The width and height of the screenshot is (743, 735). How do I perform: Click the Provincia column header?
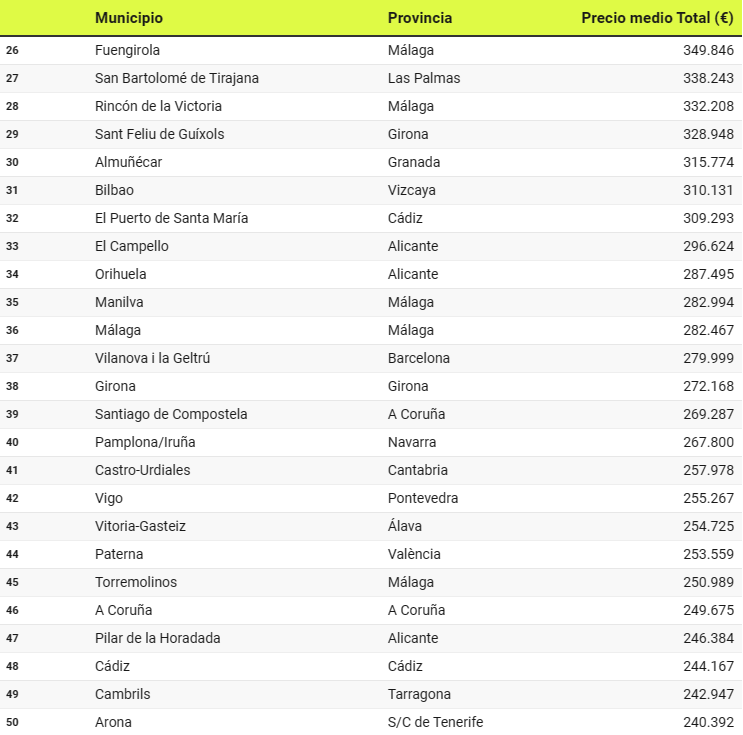pyautogui.click(x=420, y=18)
